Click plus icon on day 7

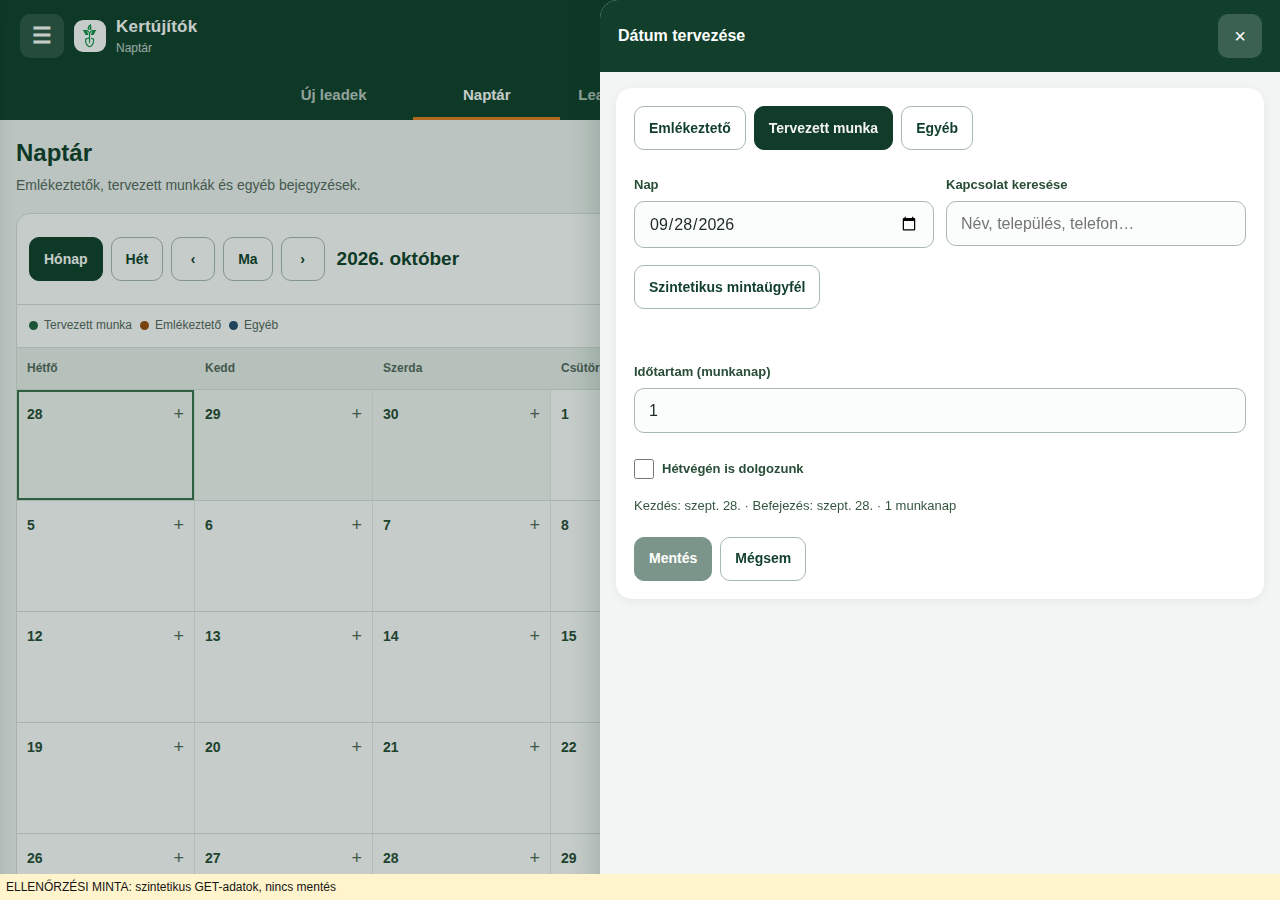(534, 524)
